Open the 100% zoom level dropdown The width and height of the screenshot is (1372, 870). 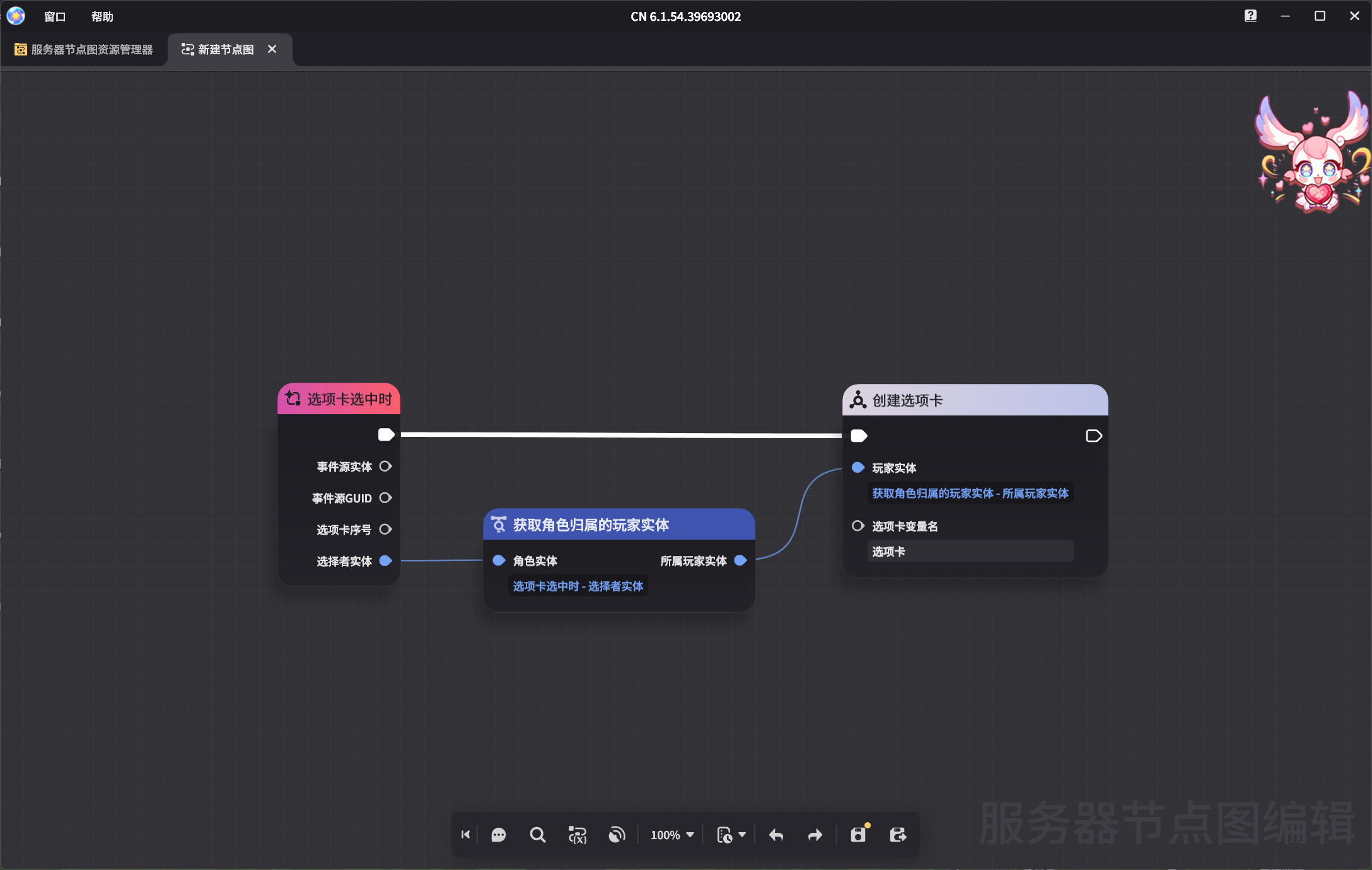click(671, 835)
